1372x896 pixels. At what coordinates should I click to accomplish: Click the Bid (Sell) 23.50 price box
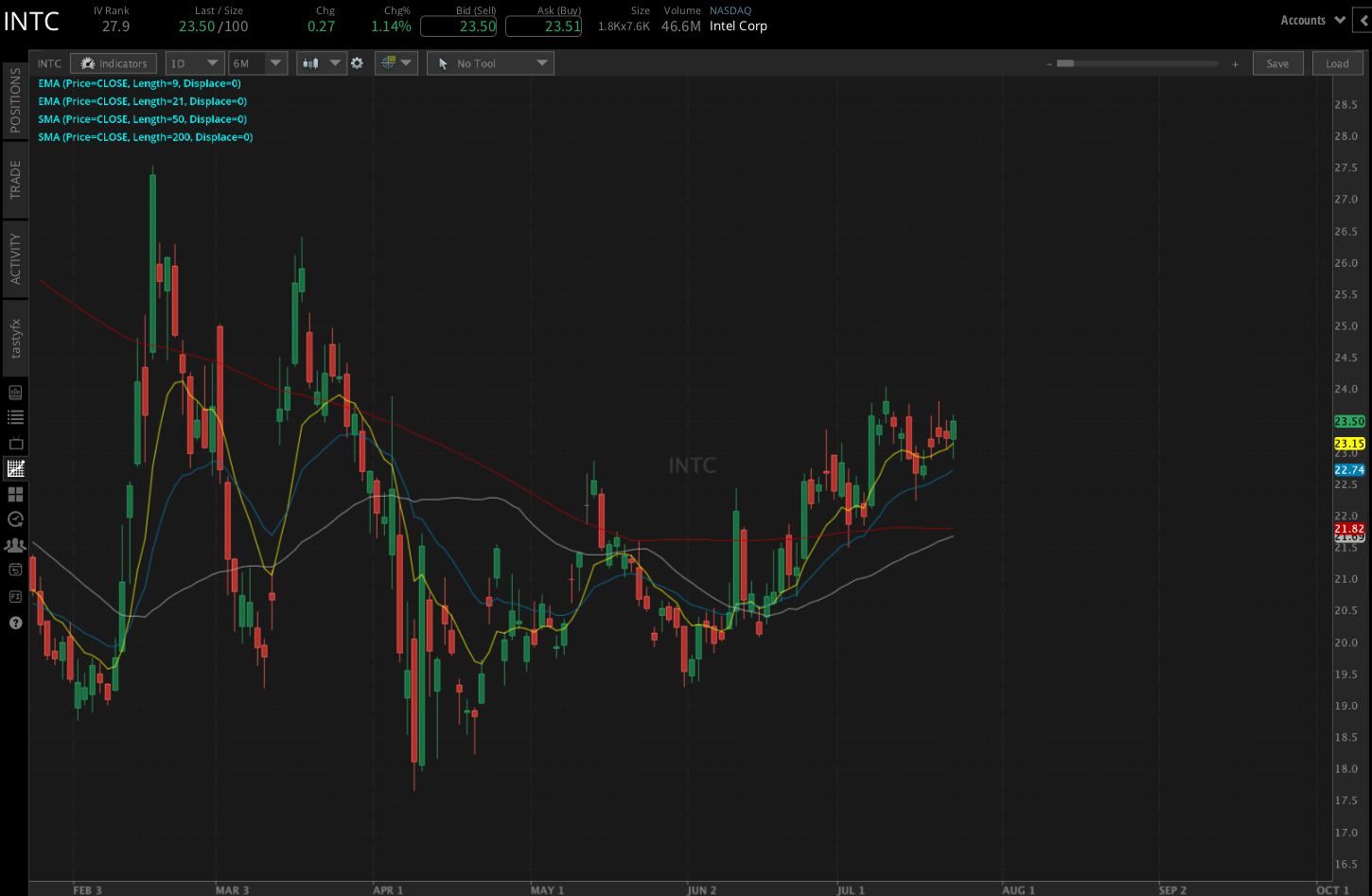(x=458, y=26)
